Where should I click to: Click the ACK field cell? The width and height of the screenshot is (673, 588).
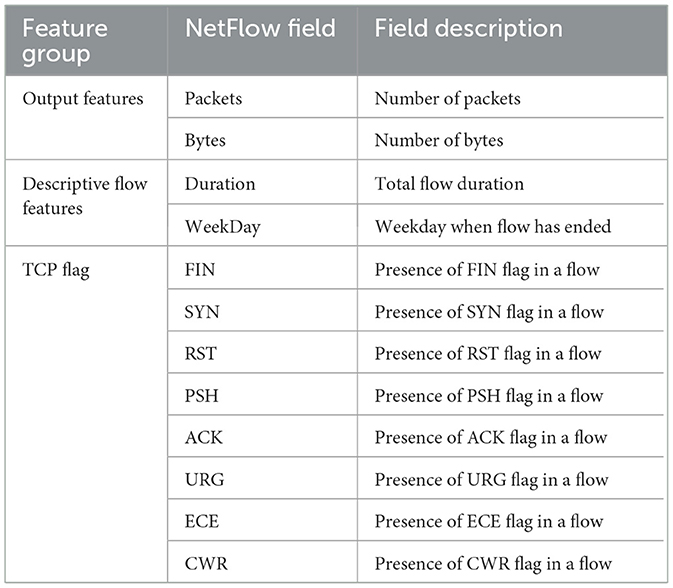click(x=203, y=437)
